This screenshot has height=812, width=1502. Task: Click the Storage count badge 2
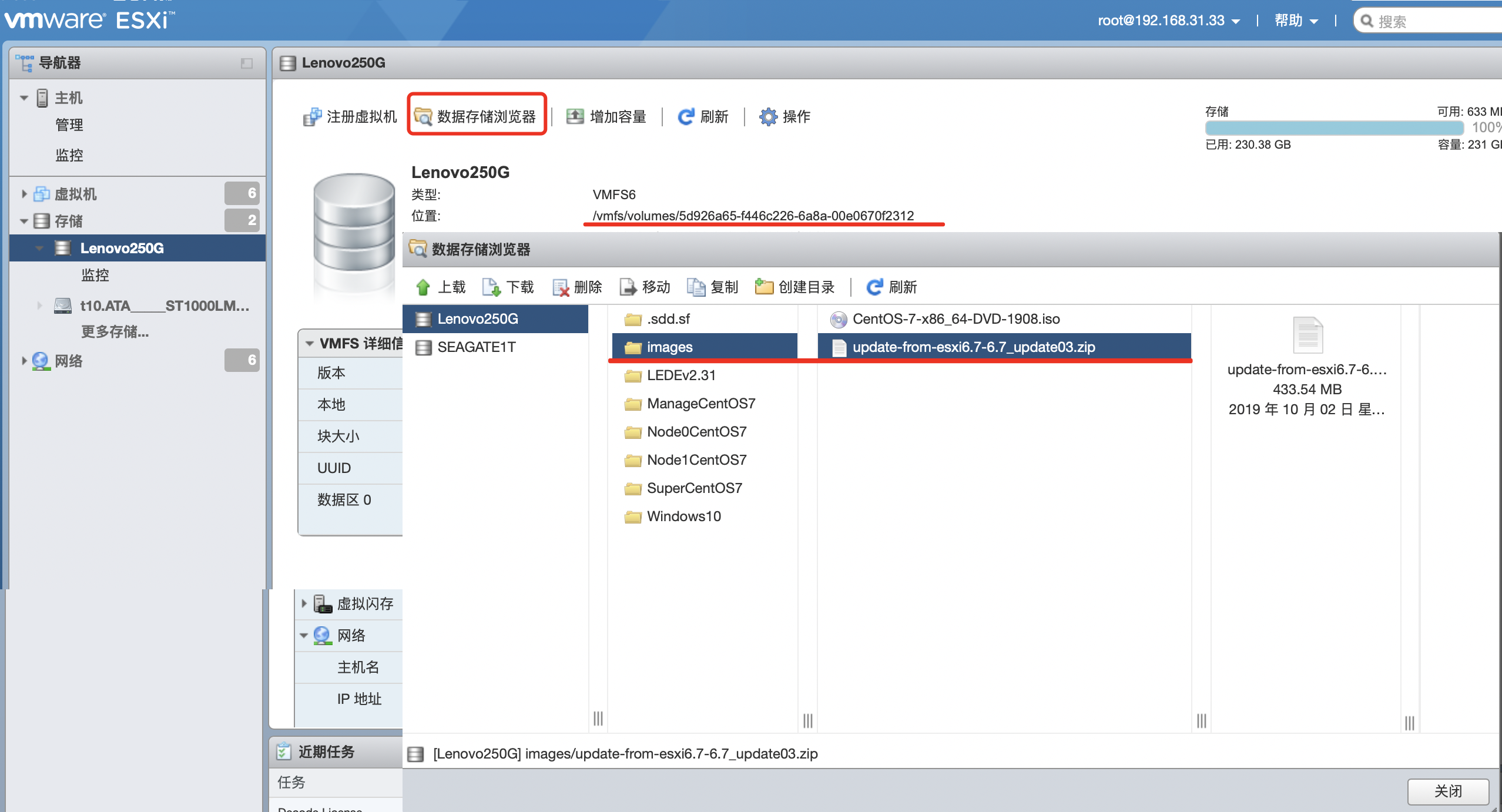pos(242,220)
